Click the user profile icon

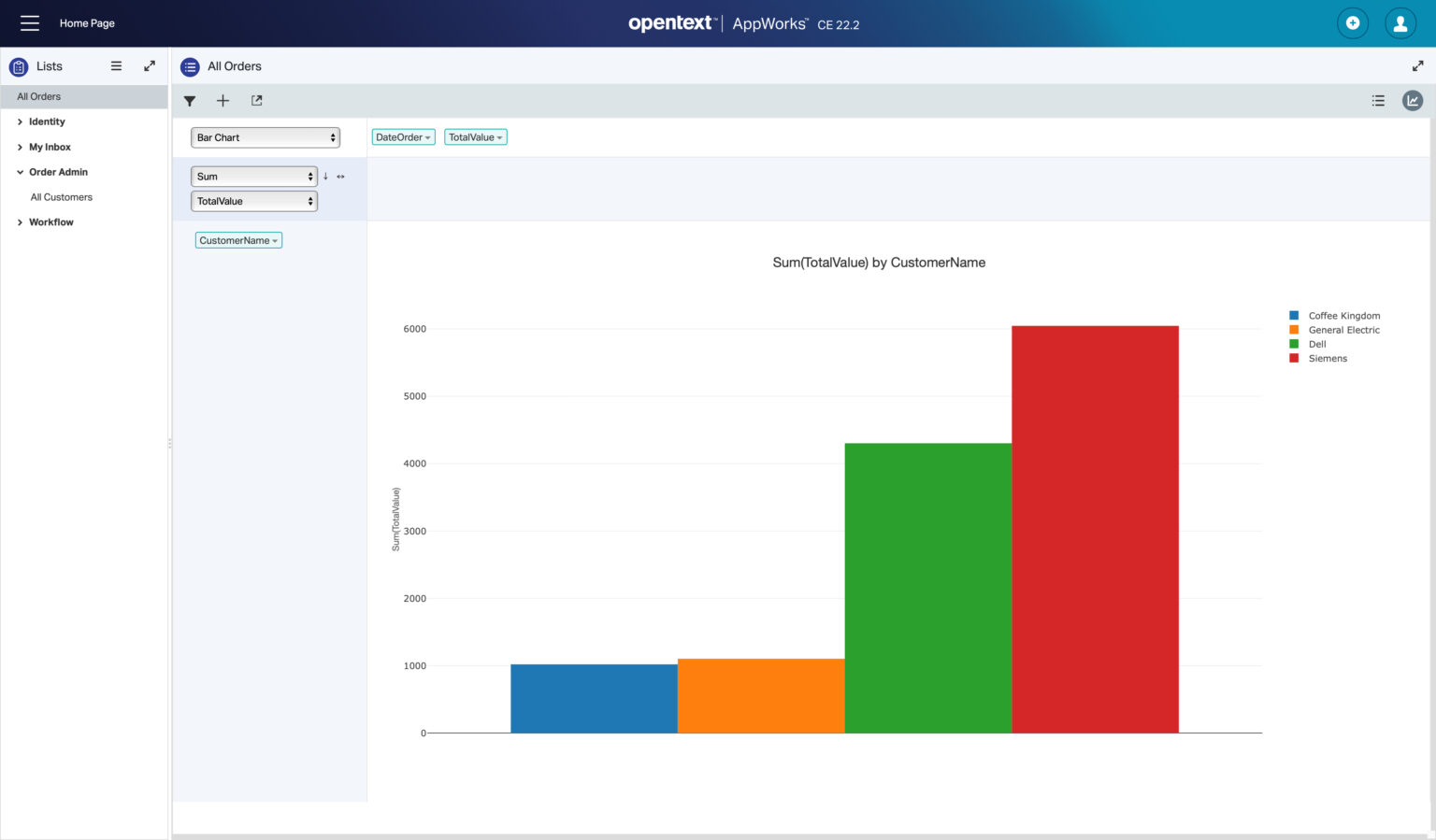pos(1400,23)
